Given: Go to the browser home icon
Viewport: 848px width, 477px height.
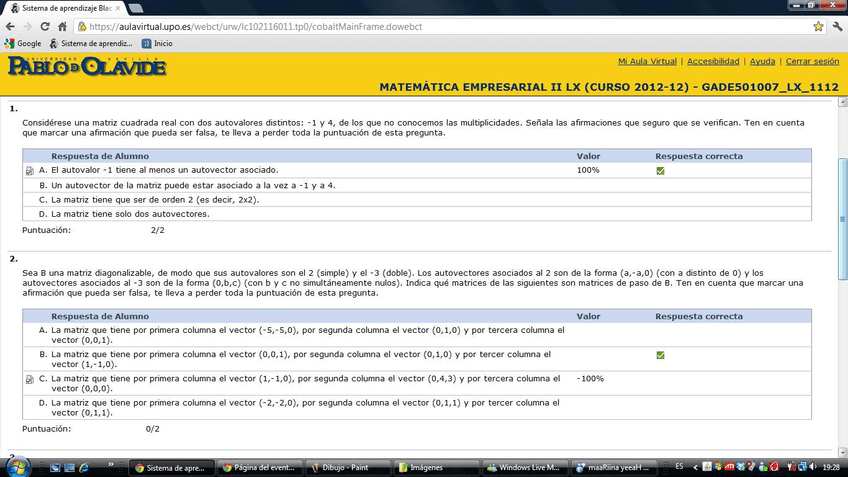Looking at the screenshot, I should point(62,27).
